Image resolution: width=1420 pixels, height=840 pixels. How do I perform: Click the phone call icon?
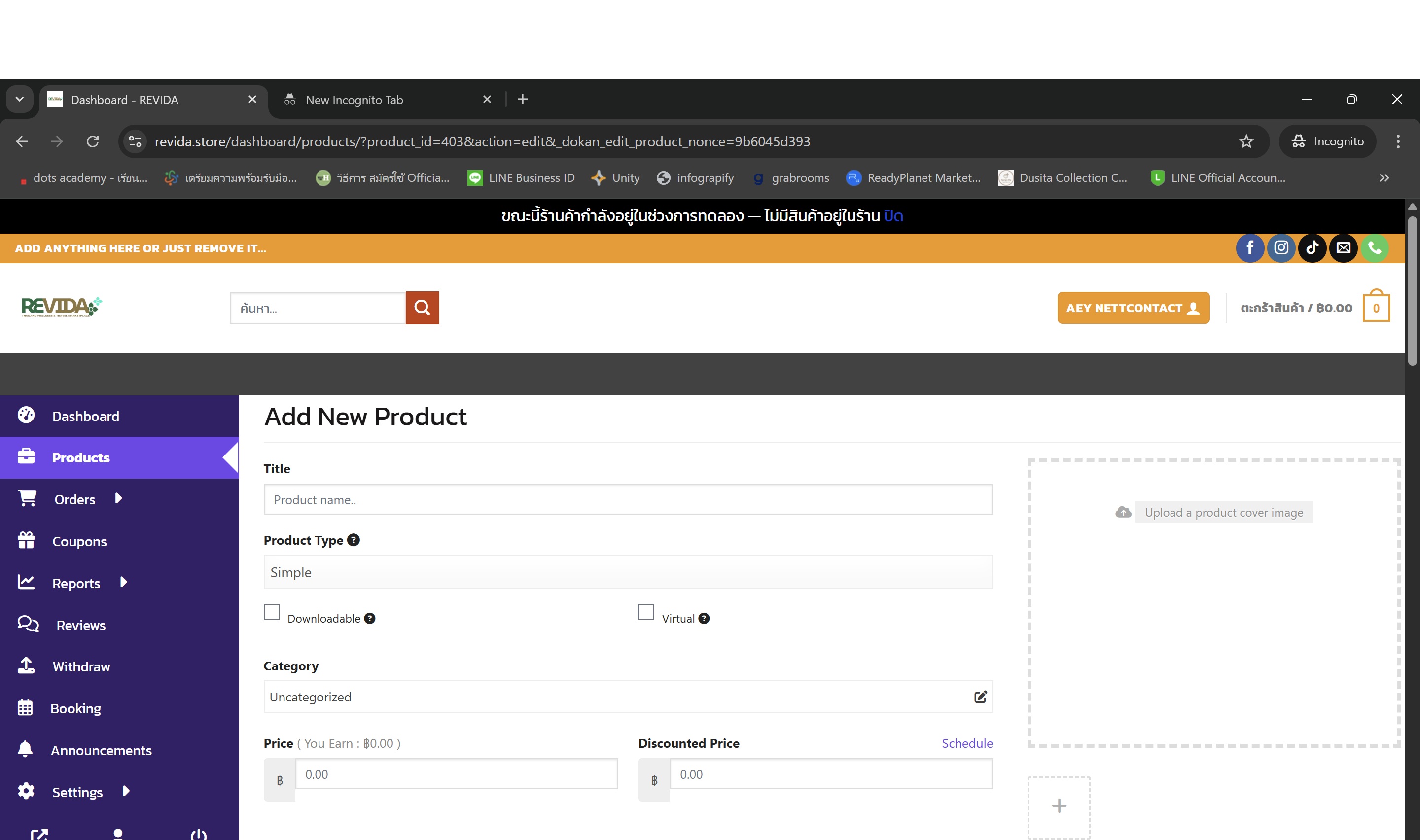pyautogui.click(x=1374, y=248)
